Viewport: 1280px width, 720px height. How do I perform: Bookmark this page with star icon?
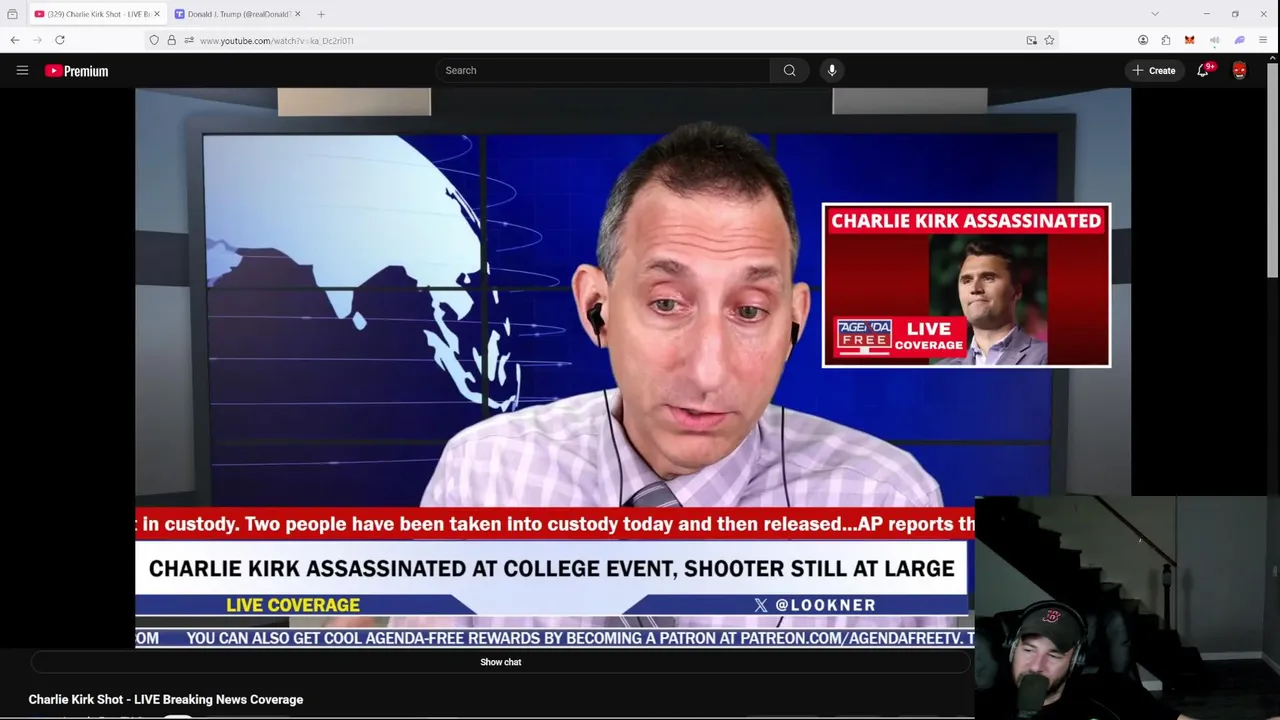pos(1049,40)
